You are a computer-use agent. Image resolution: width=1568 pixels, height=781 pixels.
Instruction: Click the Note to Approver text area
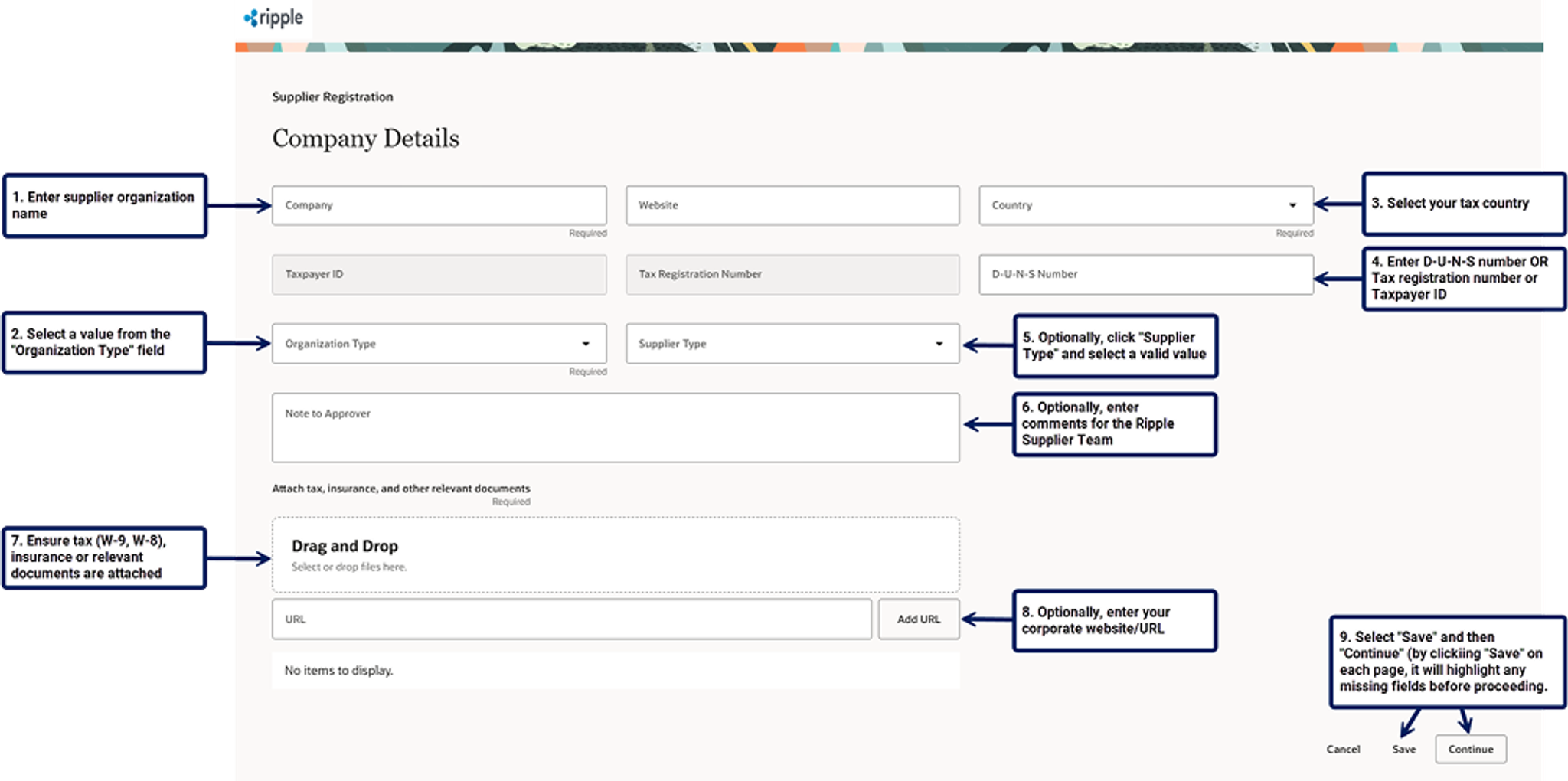tap(616, 428)
